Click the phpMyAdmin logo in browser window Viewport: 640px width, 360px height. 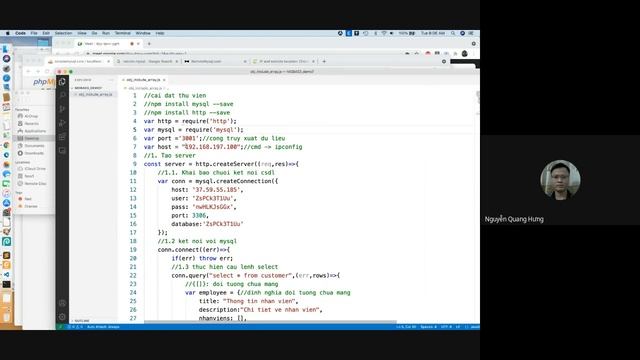click(x=44, y=82)
